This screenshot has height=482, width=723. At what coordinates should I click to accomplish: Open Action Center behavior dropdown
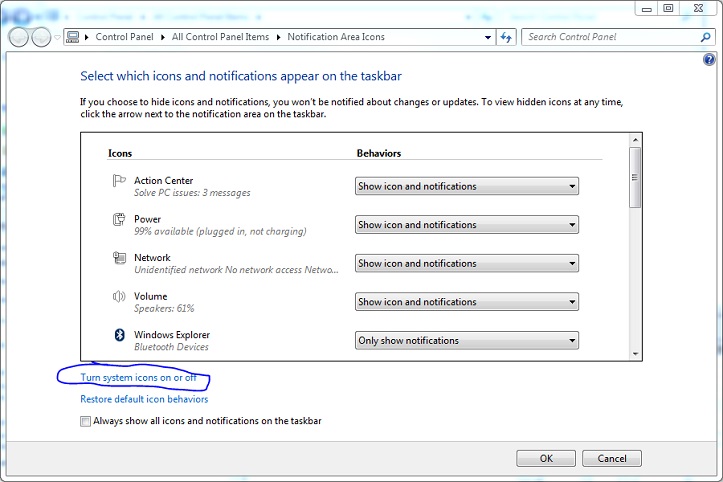(467, 186)
